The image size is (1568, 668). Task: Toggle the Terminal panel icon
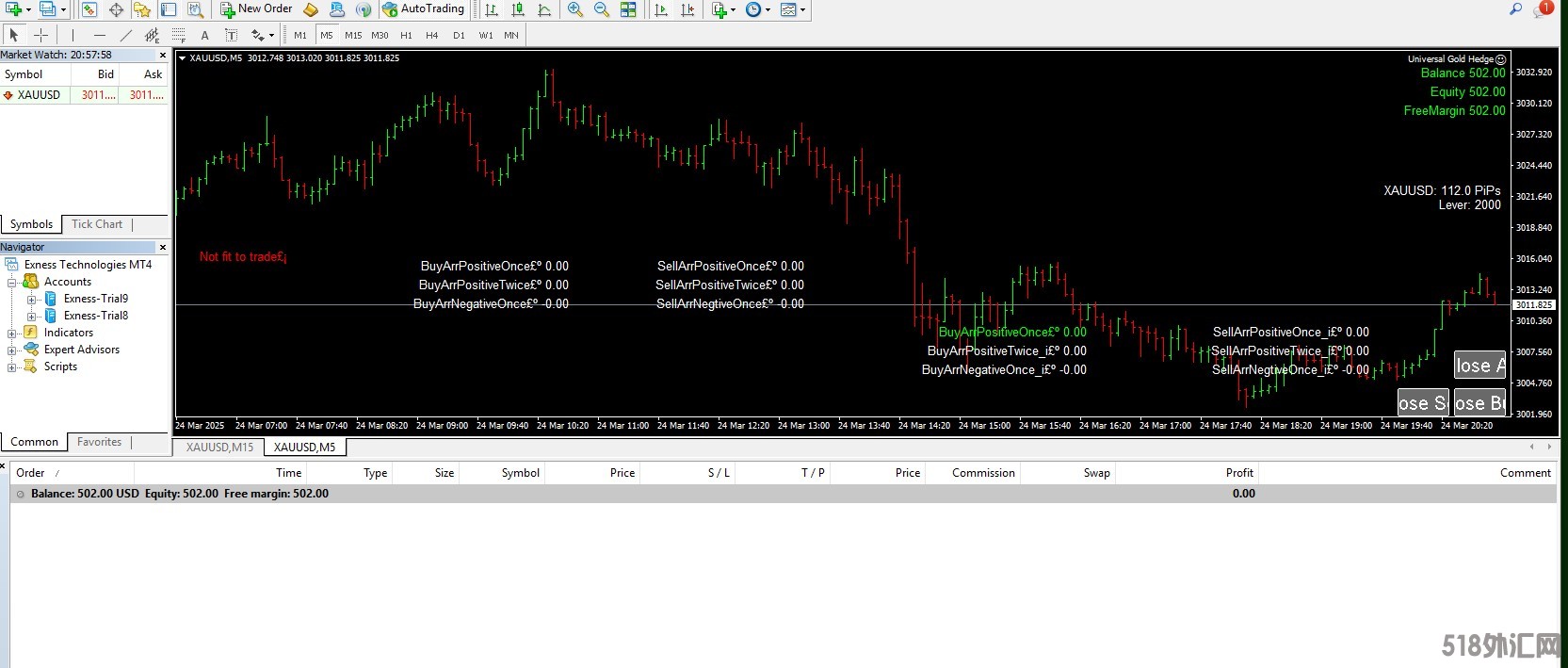(x=169, y=9)
